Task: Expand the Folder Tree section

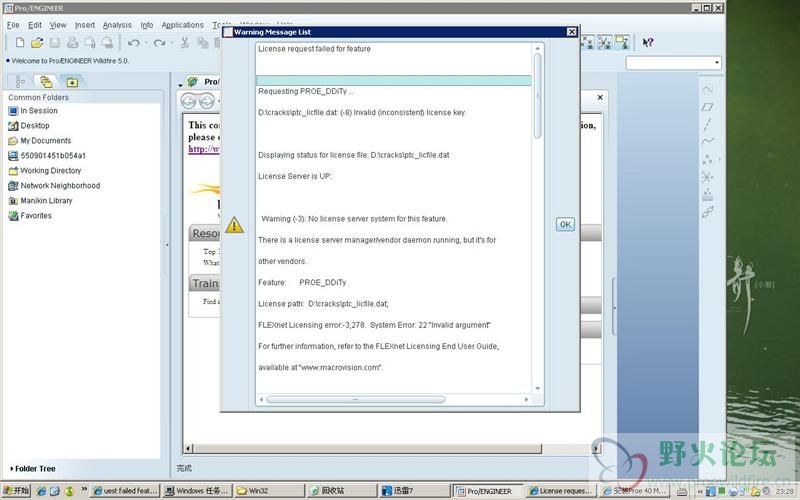Action: (x=33, y=468)
